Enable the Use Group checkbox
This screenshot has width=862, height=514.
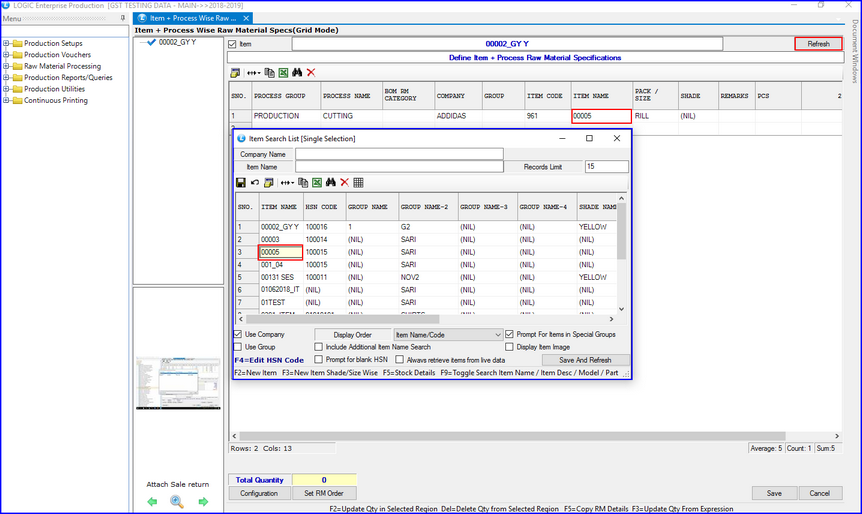(x=238, y=347)
